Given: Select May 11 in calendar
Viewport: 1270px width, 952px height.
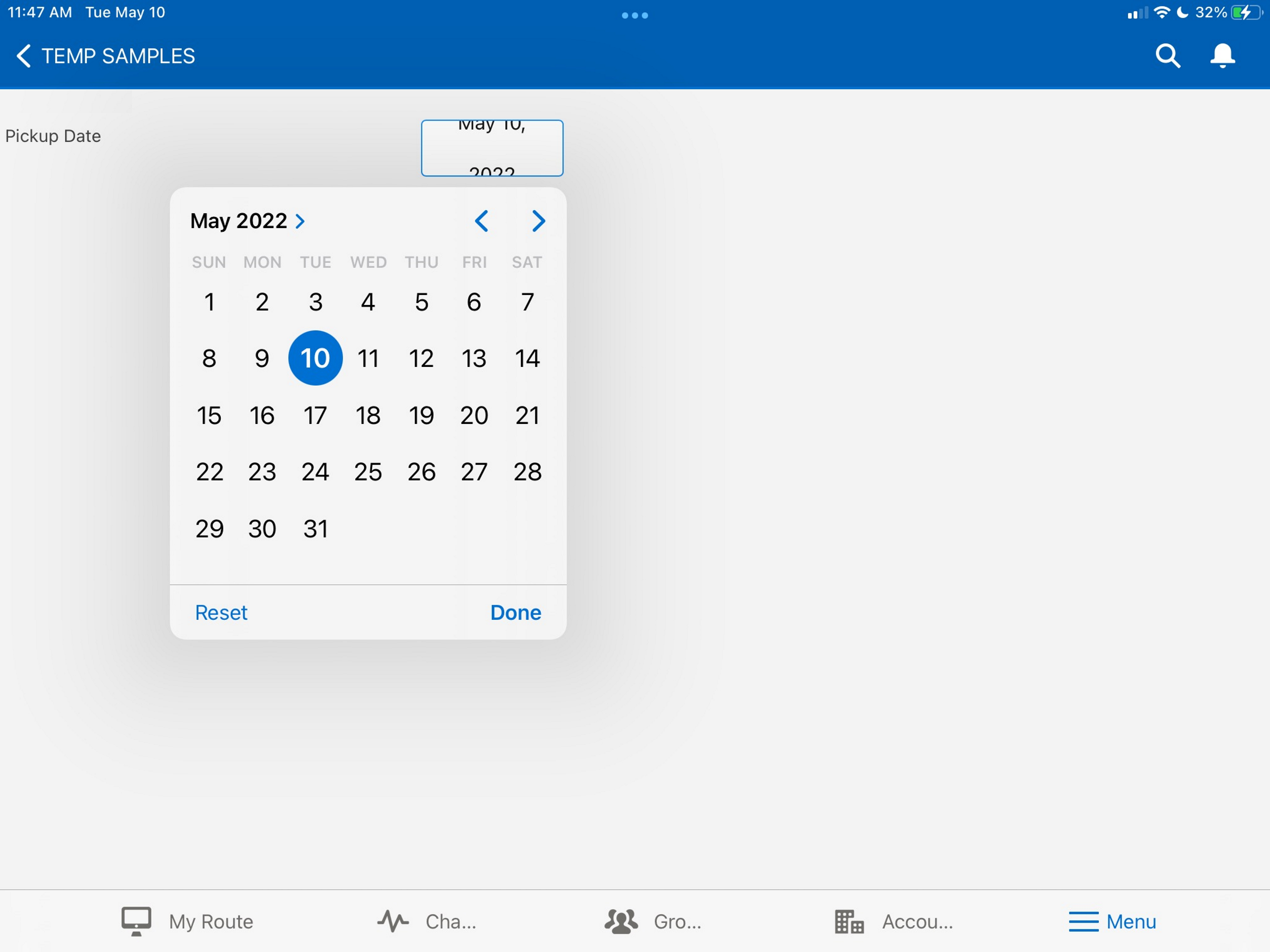Looking at the screenshot, I should pos(368,358).
